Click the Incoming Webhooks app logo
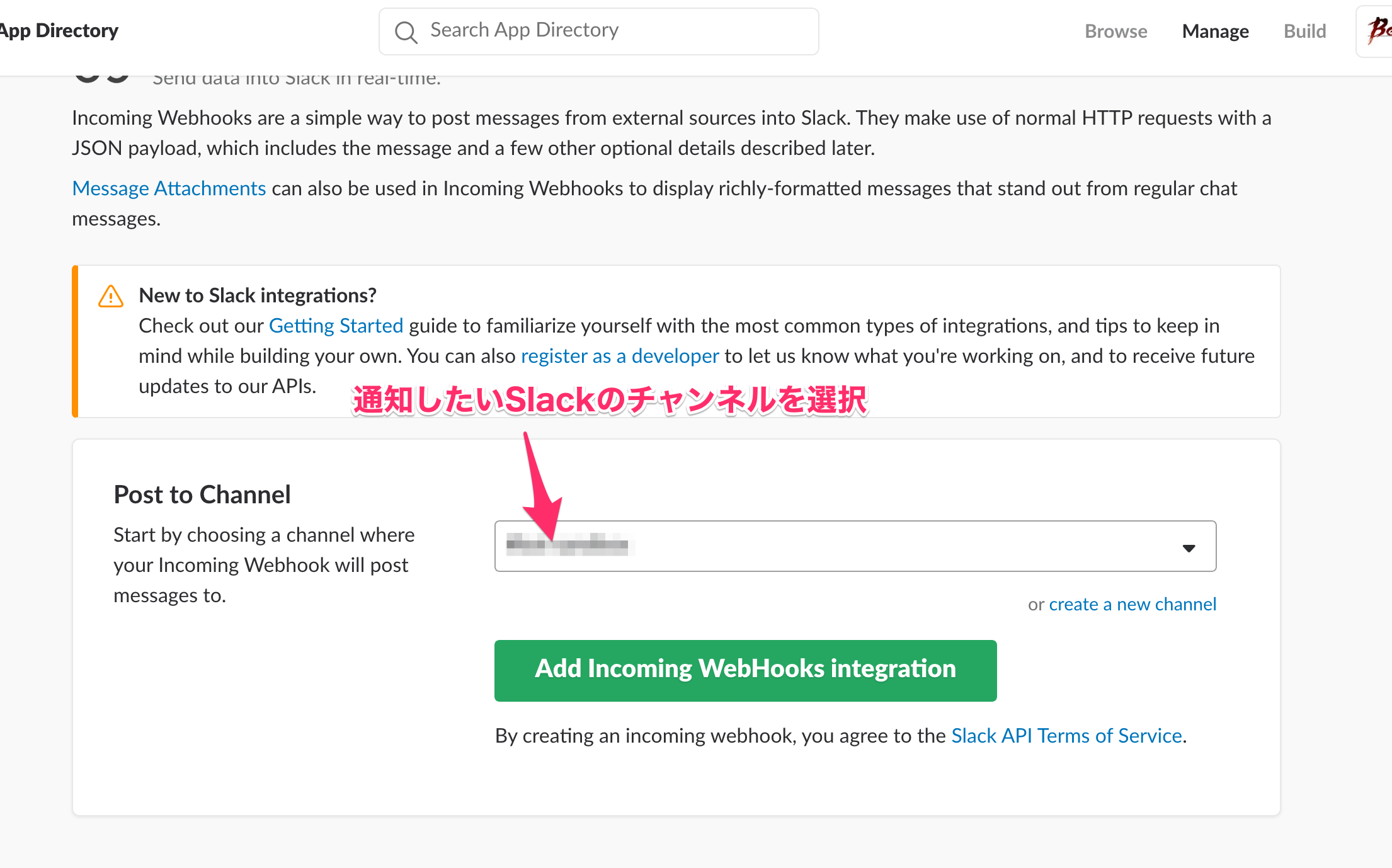Viewport: 1392px width, 868px height. pyautogui.click(x=101, y=79)
